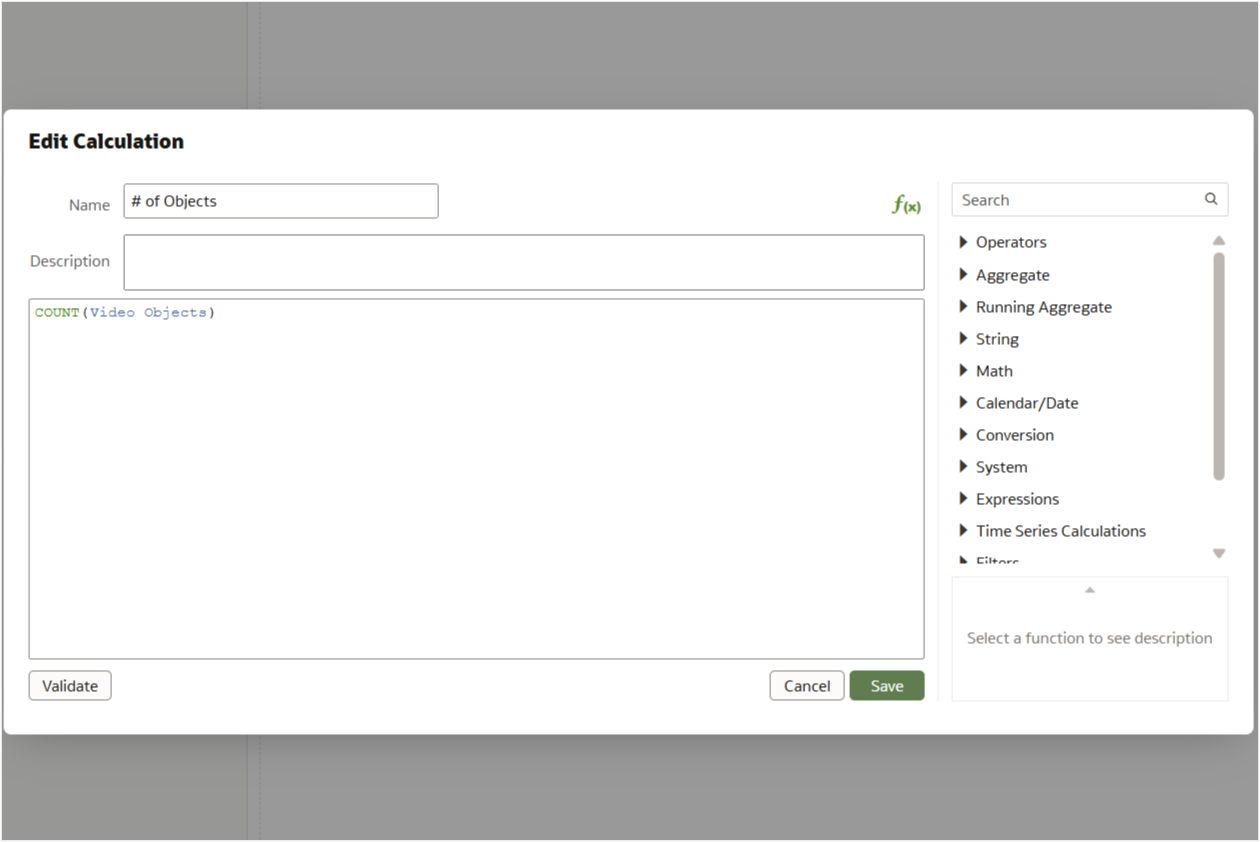Cancel editing the calculation
Viewport: 1260px width, 842px height.
[x=807, y=686]
